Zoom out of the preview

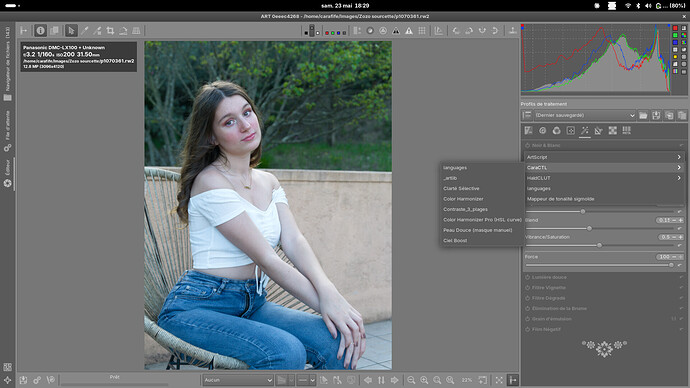(411, 380)
